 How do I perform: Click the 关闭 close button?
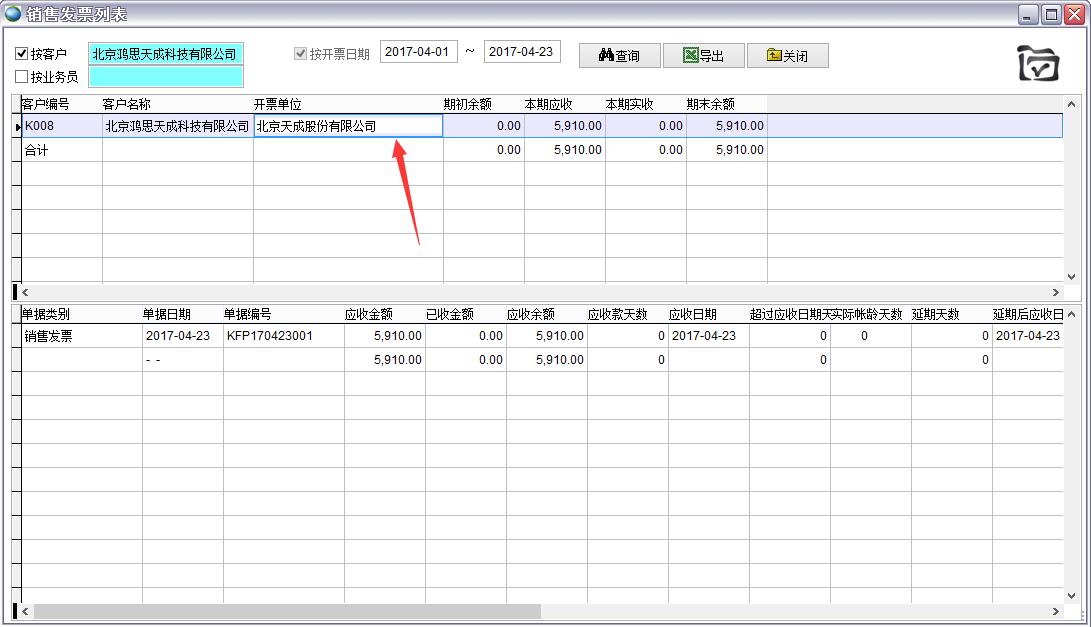(787, 55)
